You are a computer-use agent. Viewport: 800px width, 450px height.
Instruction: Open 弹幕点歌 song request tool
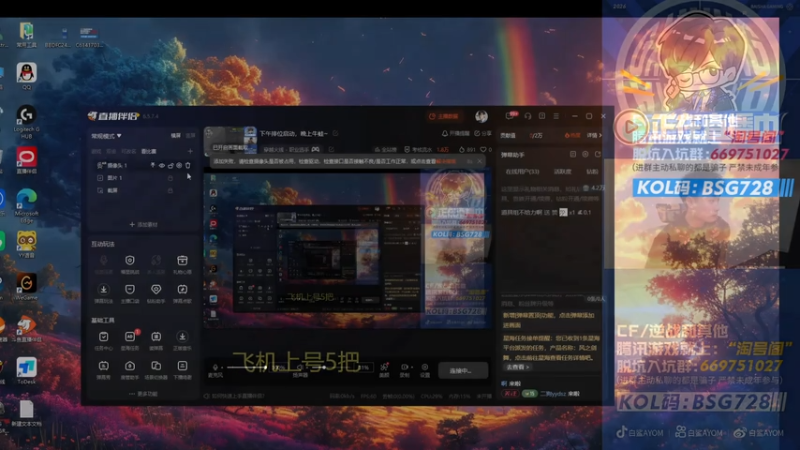(x=182, y=293)
